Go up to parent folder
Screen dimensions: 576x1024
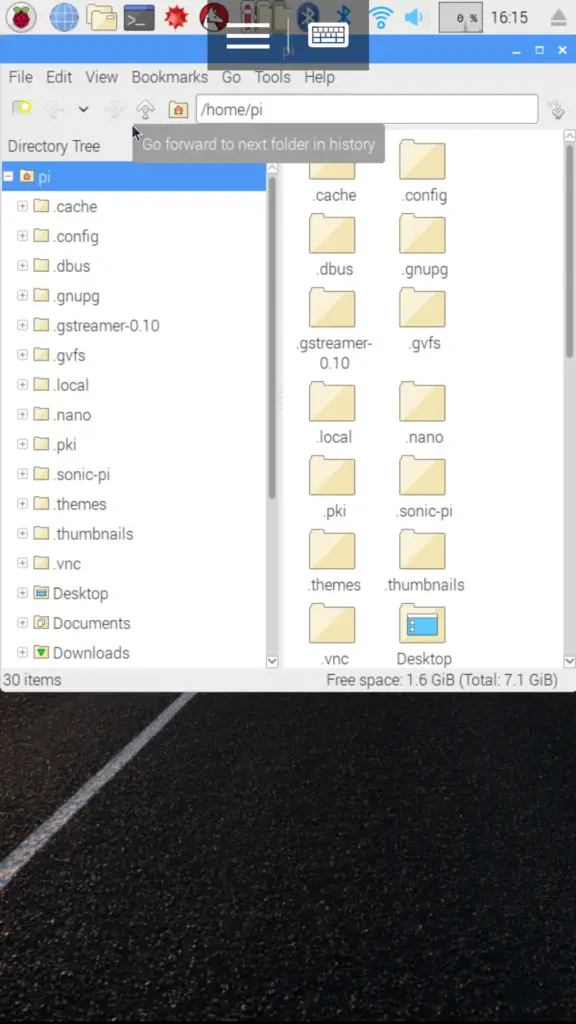pyautogui.click(x=145, y=109)
